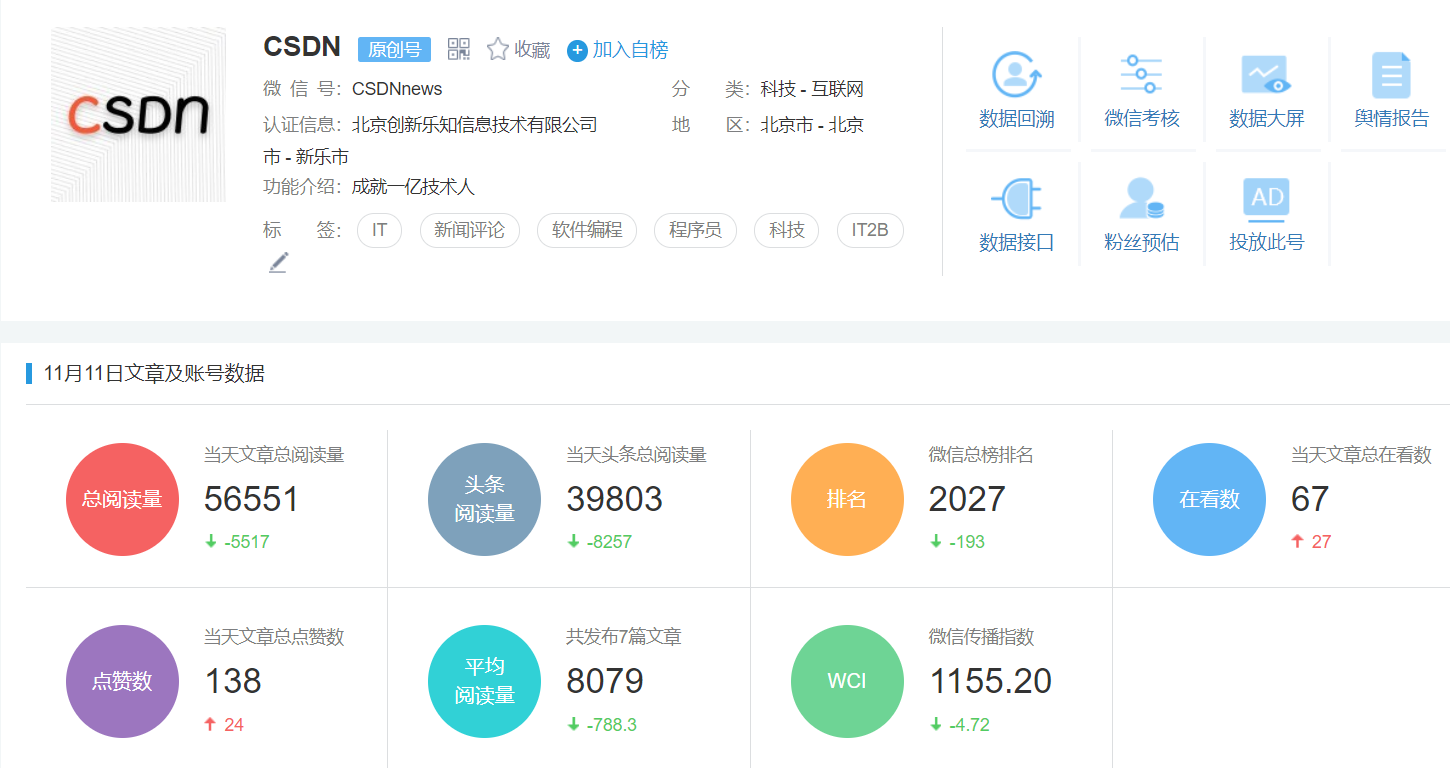The height and width of the screenshot is (768, 1450).
Task: Click the red 总阅读量 circle
Action: [x=122, y=498]
